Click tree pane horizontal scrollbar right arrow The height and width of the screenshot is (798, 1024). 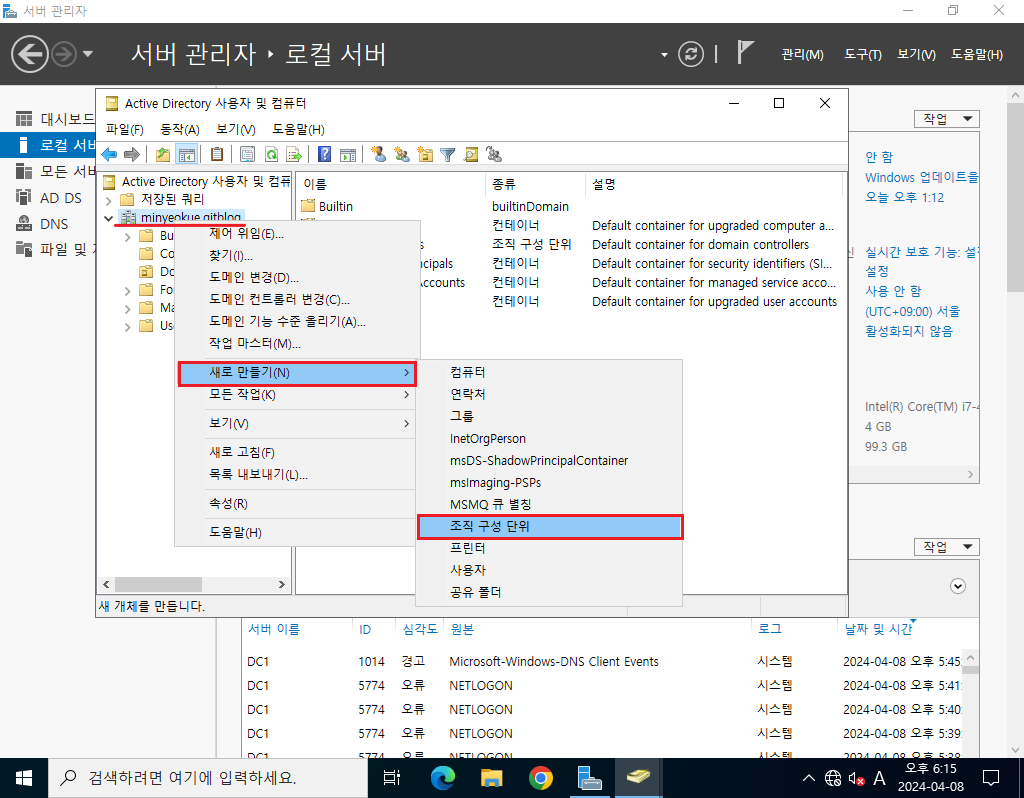[281, 584]
